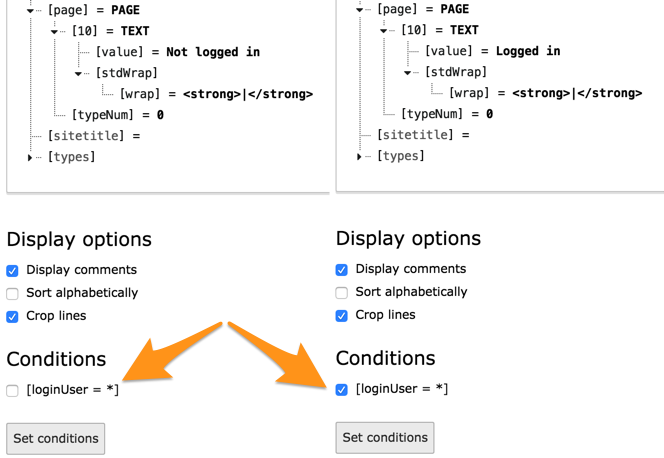Expand the [types] node in right tree
The height and width of the screenshot is (458, 664).
[x=359, y=157]
